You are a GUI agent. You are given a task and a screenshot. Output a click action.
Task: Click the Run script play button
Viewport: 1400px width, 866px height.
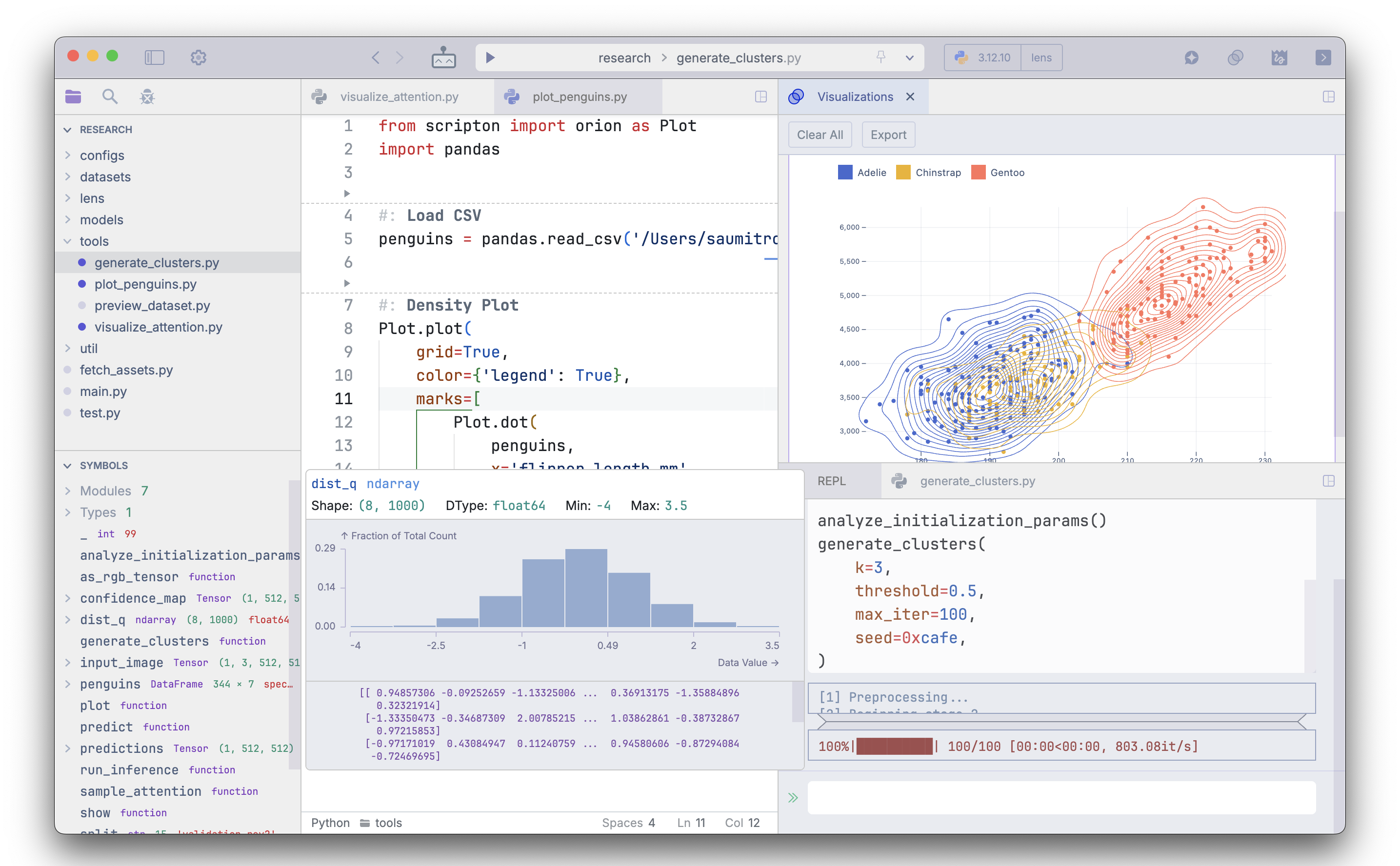click(490, 57)
